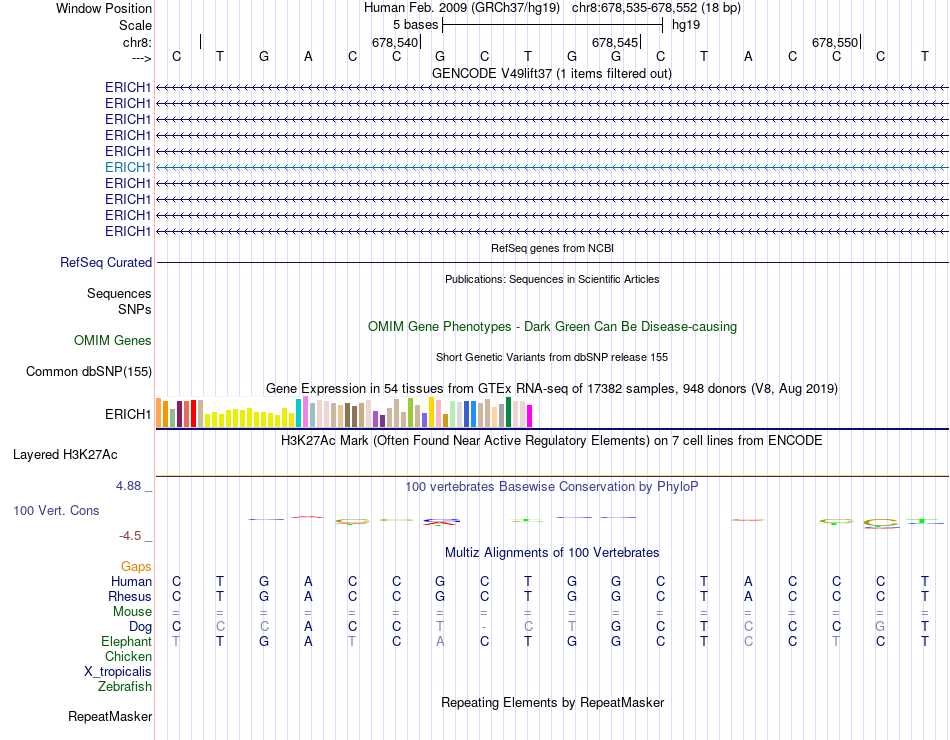Click the SNPs track label

pos(135,310)
